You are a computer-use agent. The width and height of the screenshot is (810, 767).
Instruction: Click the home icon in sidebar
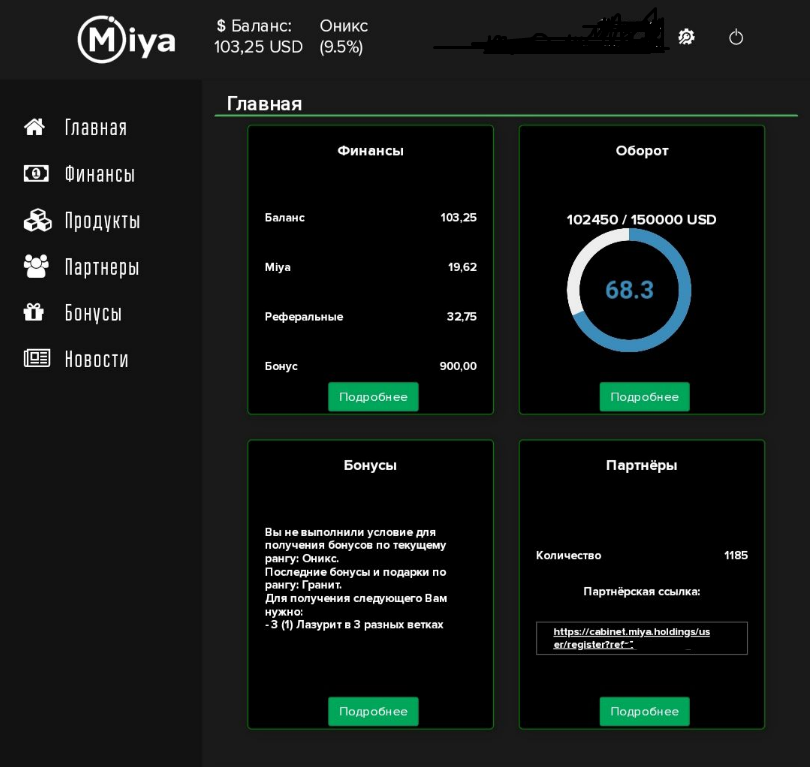[35, 127]
